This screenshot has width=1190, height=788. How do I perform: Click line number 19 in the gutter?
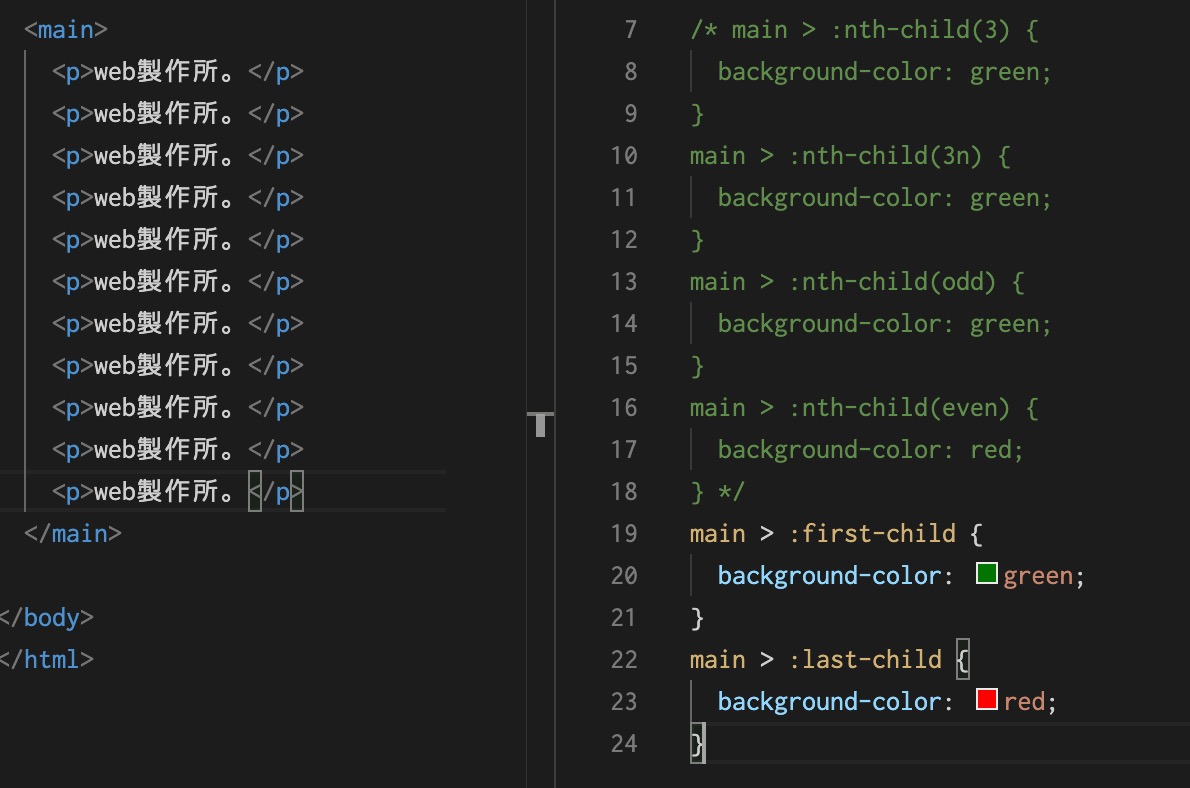(623, 534)
